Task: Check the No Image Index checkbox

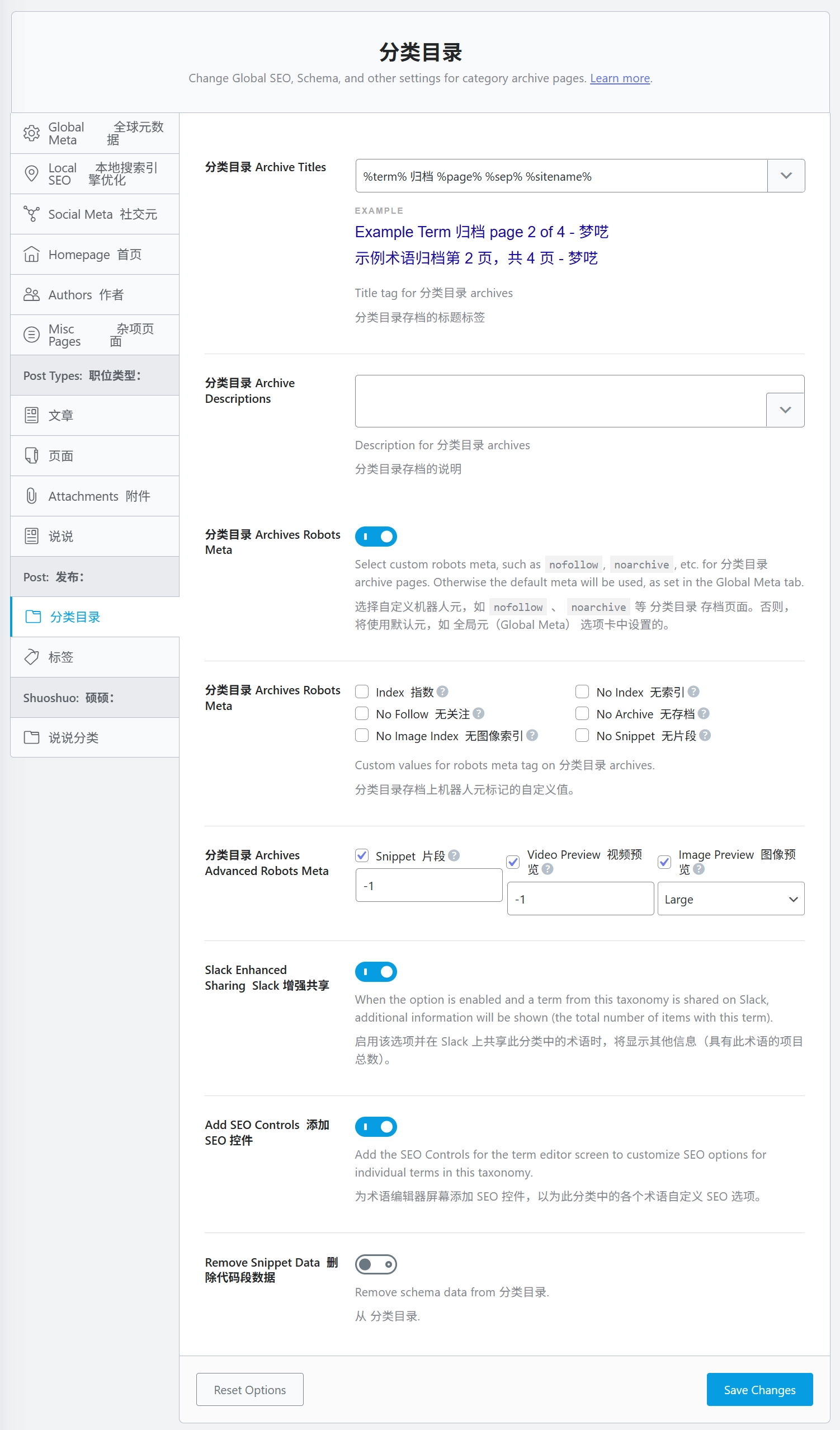Action: click(362, 736)
